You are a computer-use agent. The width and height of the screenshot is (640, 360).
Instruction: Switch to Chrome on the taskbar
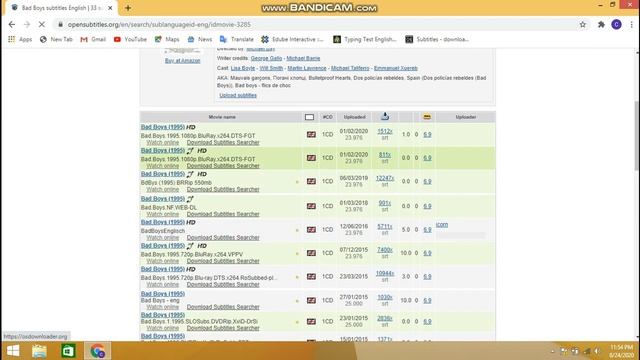tap(98, 351)
